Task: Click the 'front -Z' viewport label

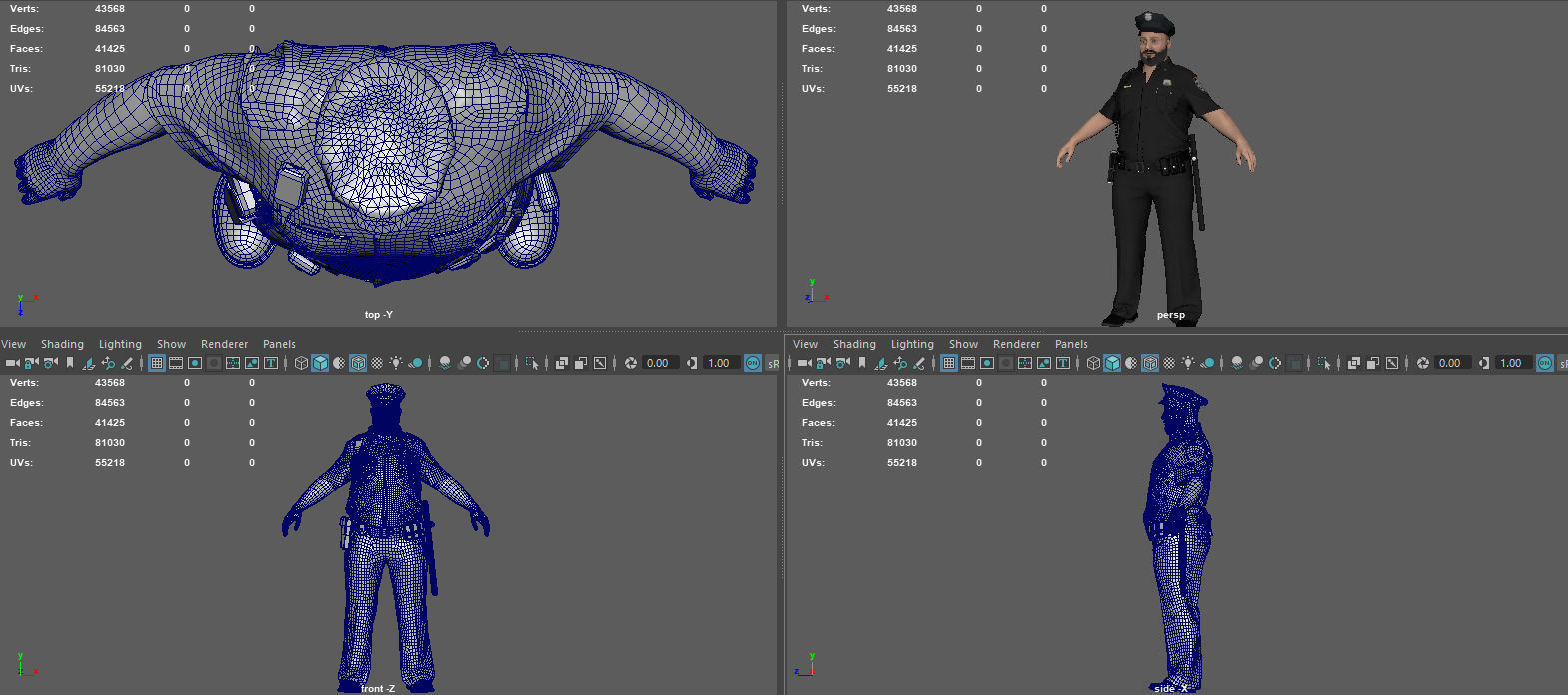Action: 377,688
